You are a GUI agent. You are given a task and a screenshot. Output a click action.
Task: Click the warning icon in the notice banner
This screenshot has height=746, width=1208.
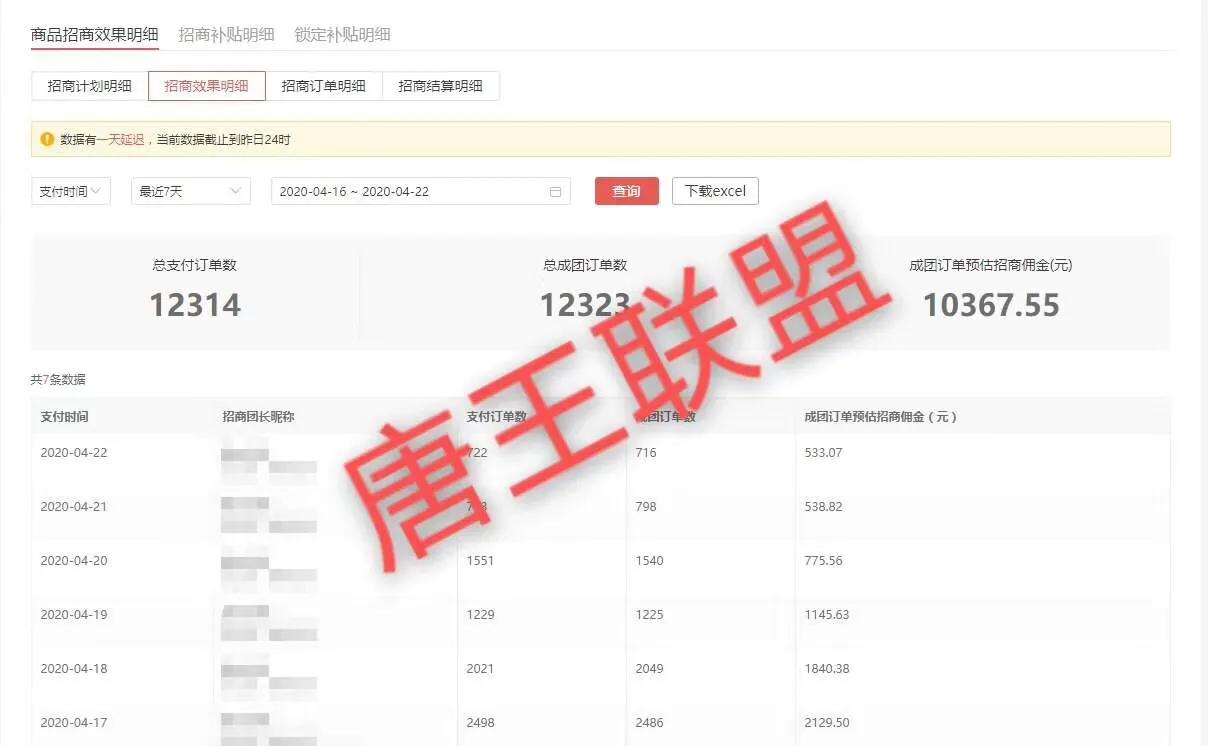[46, 139]
